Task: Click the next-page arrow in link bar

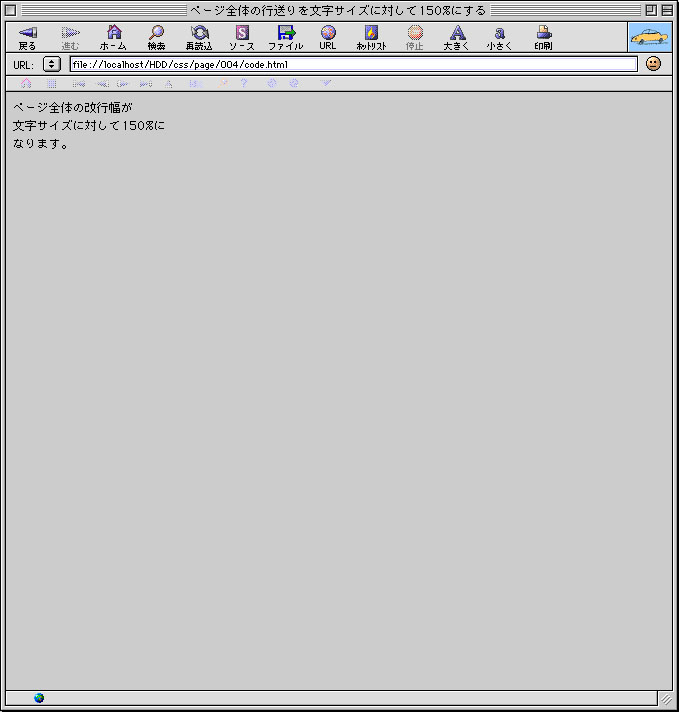Action: pos(123,84)
